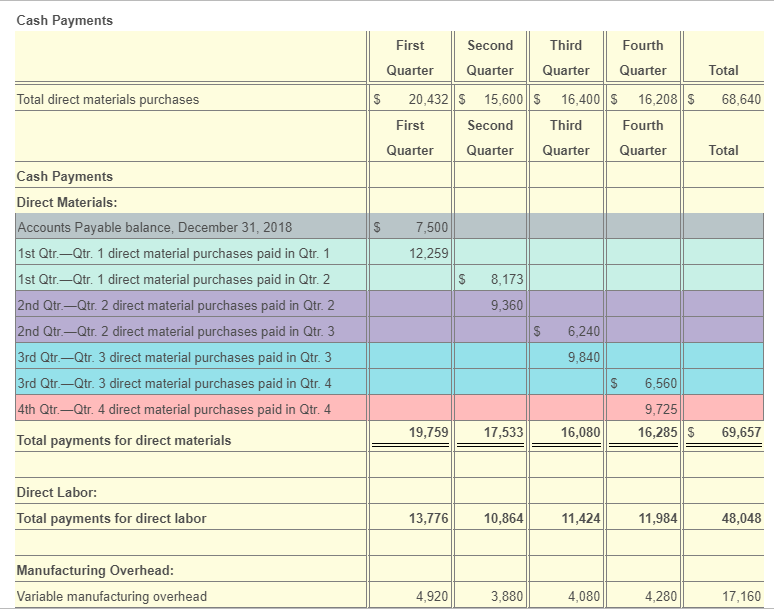Select 'Qtr. 2 direct material purchases paid in Qtr. 2' row
Image resolution: width=774 pixels, height=610 pixels.
click(389, 305)
